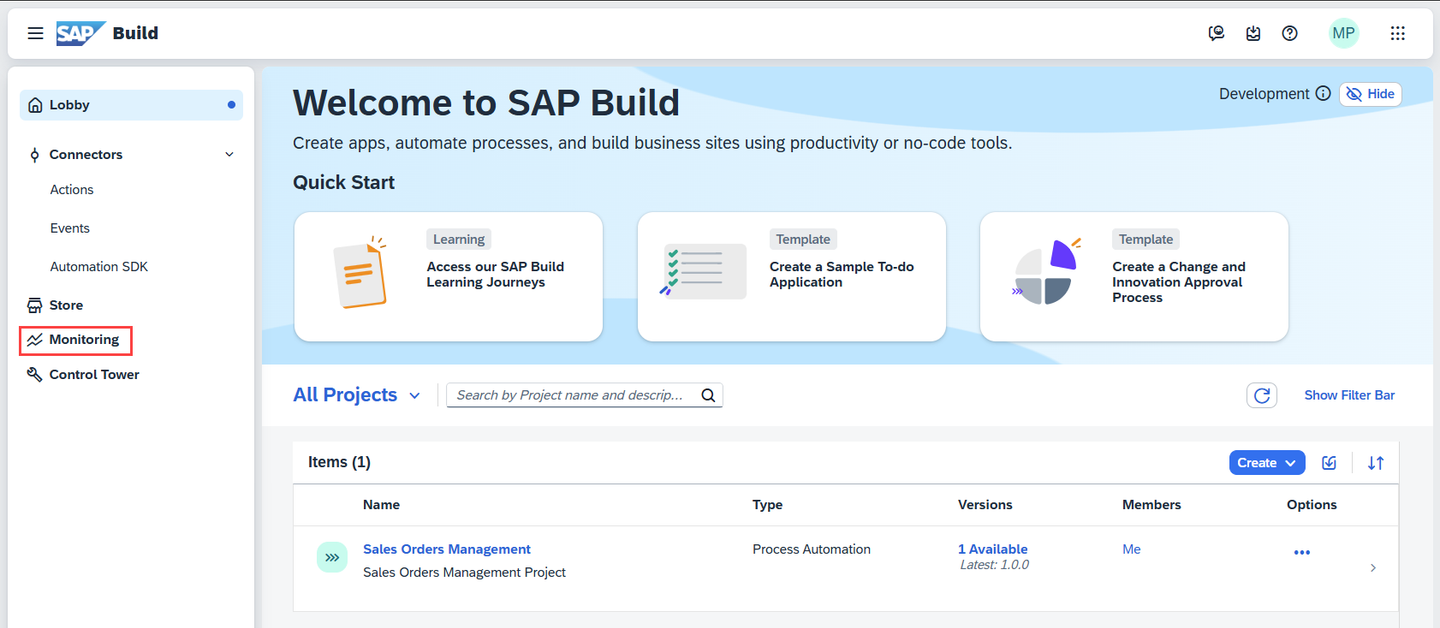This screenshot has width=1440, height=628.
Task: Click the Items (1) heading
Action: point(339,462)
